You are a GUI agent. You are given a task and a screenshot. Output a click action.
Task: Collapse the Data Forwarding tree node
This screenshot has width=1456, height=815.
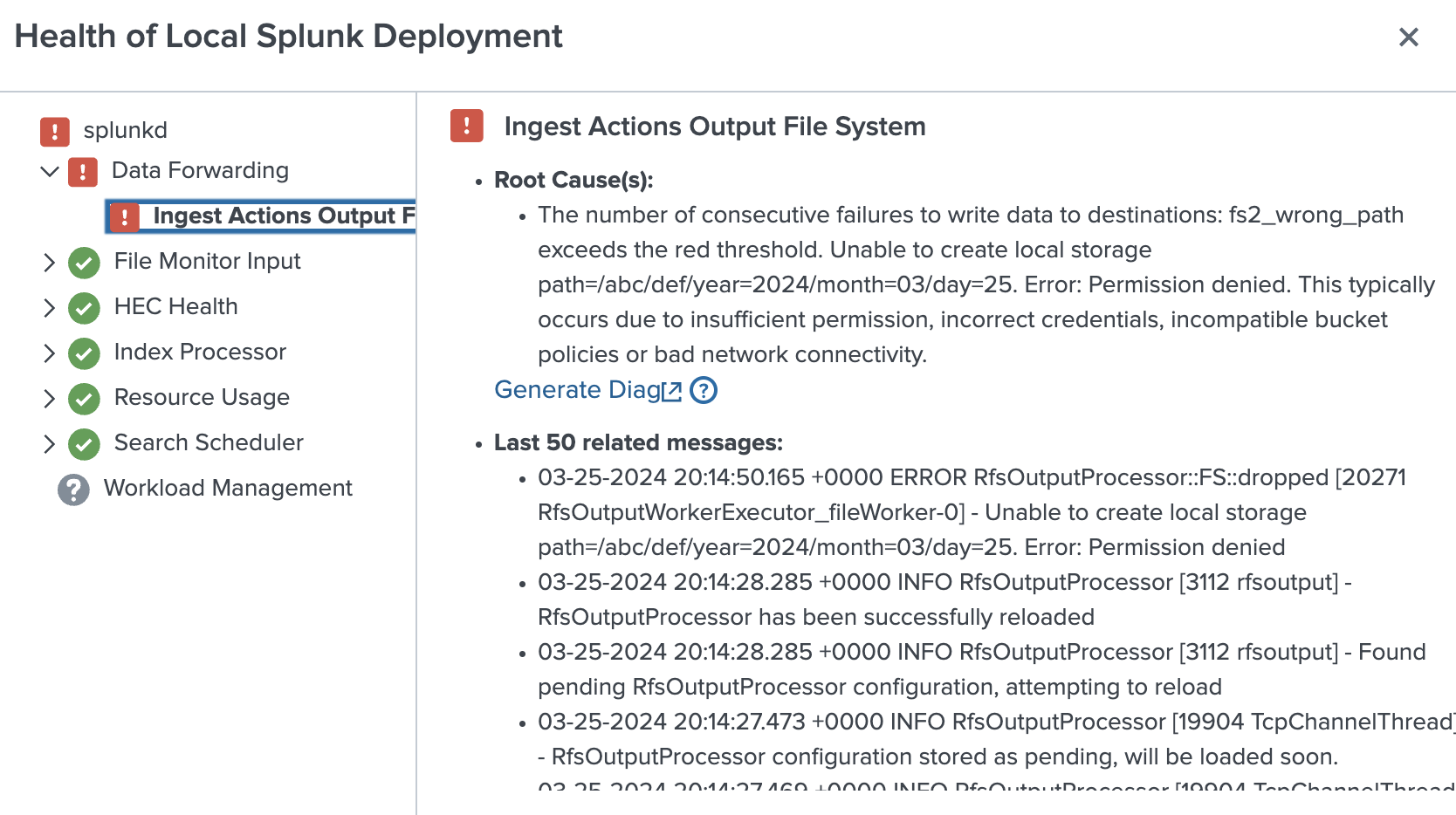point(50,171)
